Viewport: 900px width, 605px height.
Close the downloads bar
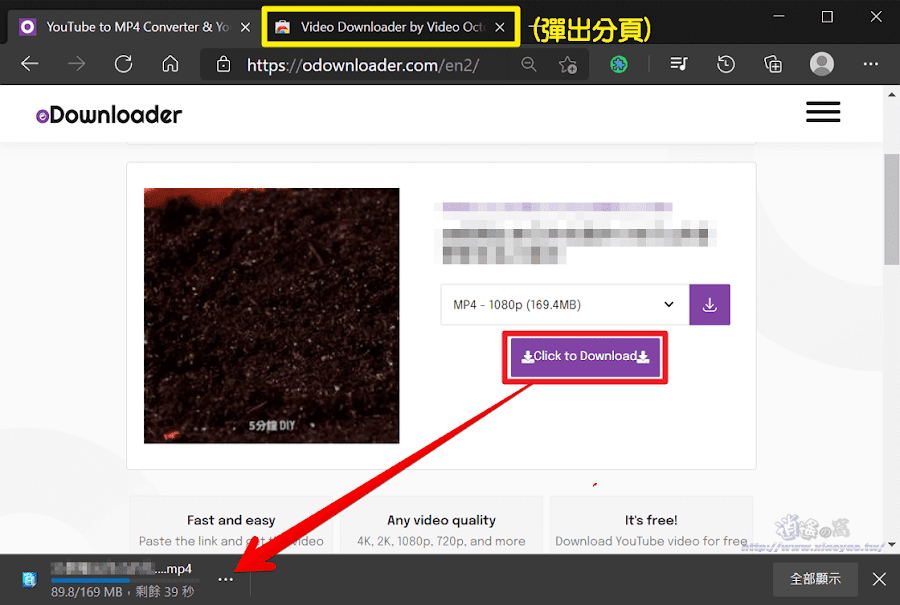pos(879,579)
